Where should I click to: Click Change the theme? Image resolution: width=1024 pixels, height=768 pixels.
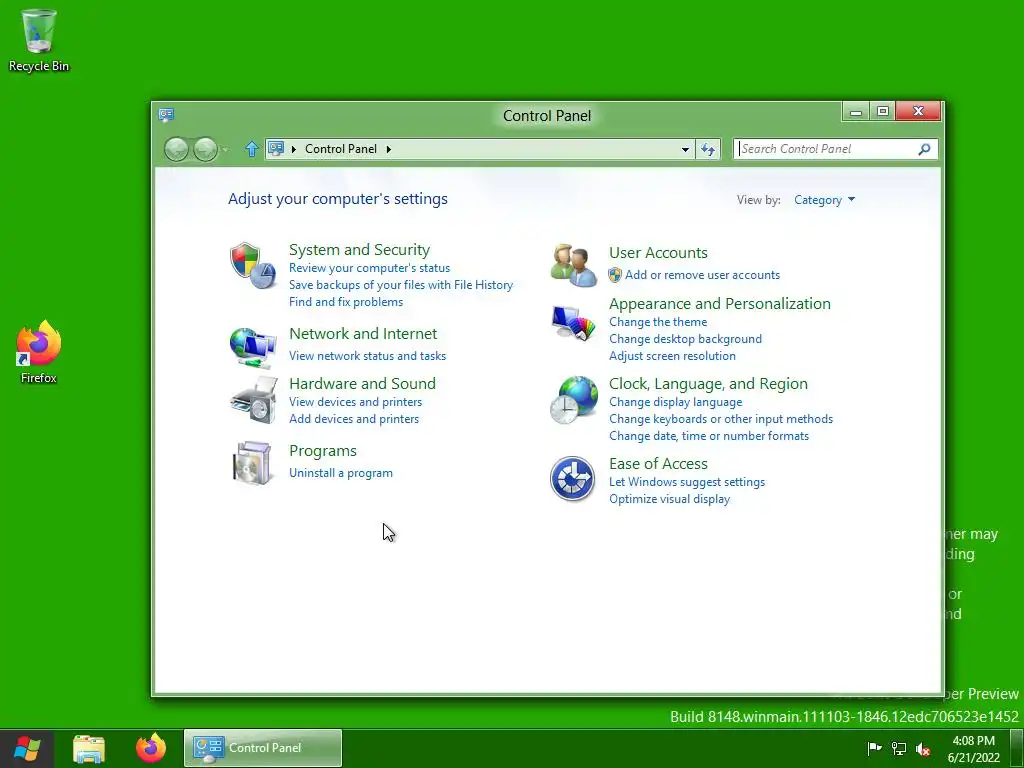pyautogui.click(x=658, y=322)
